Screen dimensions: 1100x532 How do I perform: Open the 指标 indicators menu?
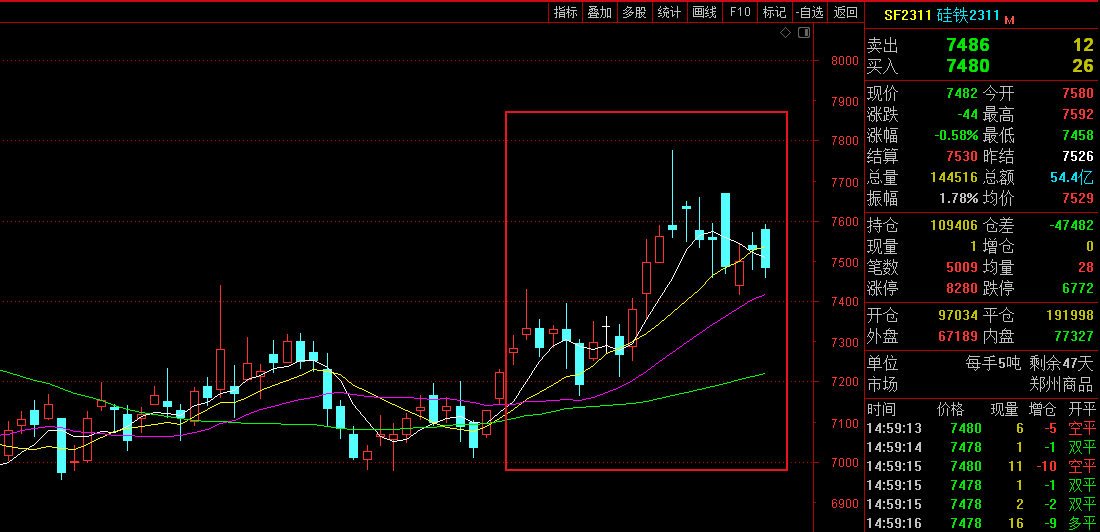[x=565, y=12]
